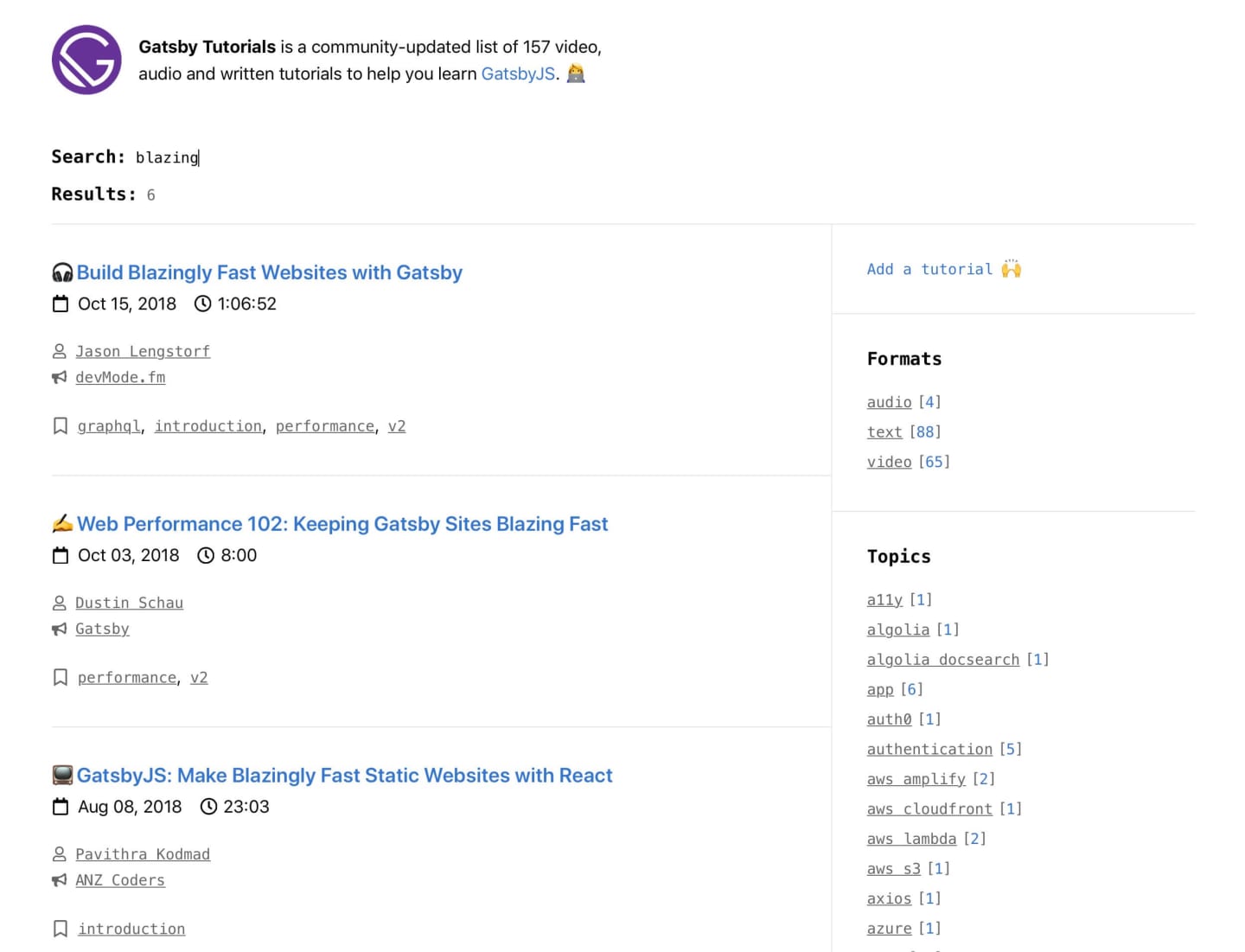View author Jason Lengstorf's tutorials
1245x952 pixels.
click(x=143, y=352)
